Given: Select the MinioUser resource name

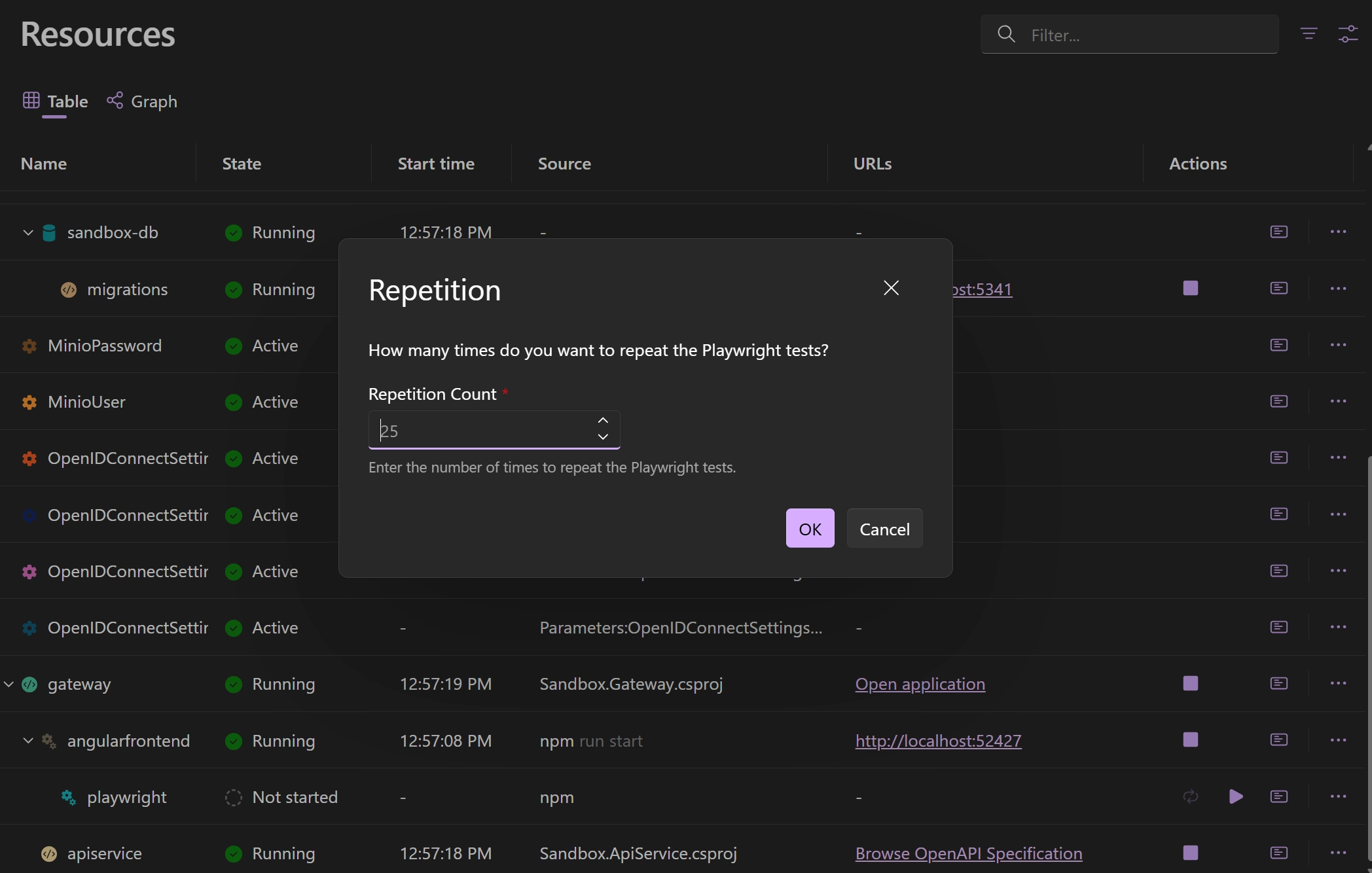Looking at the screenshot, I should point(86,402).
